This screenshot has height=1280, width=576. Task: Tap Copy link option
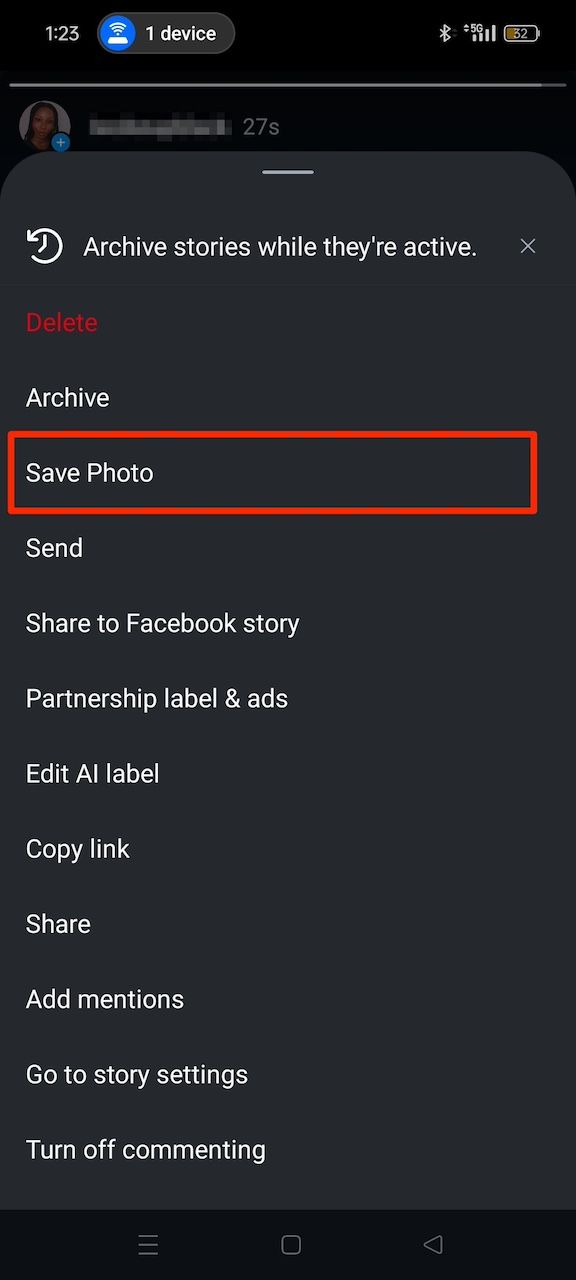[x=78, y=848]
